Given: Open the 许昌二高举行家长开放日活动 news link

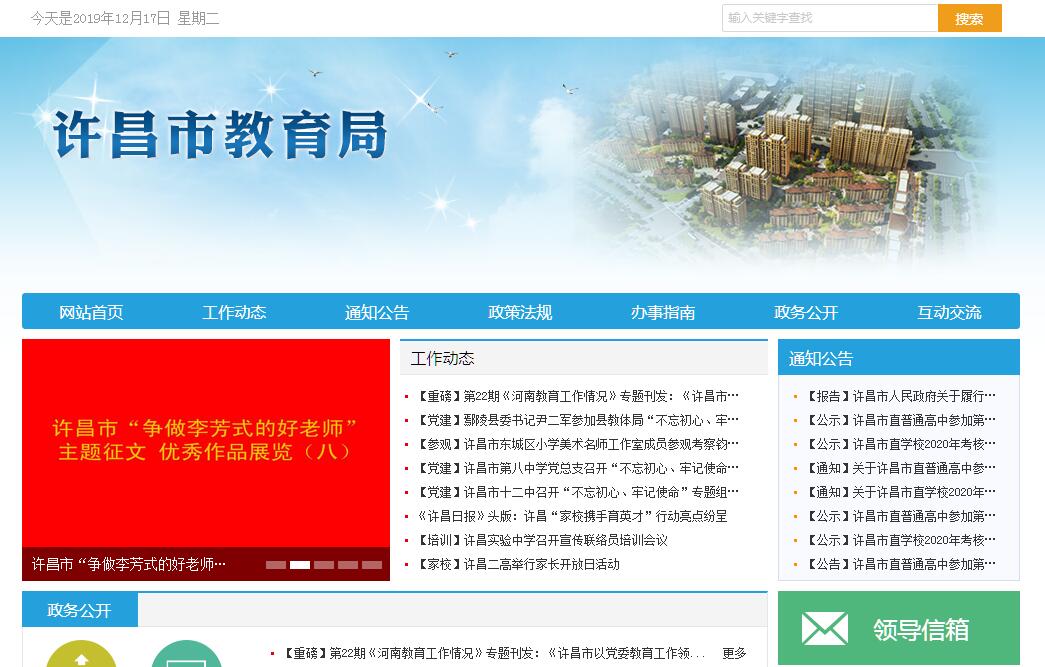Looking at the screenshot, I should click(x=541, y=564).
